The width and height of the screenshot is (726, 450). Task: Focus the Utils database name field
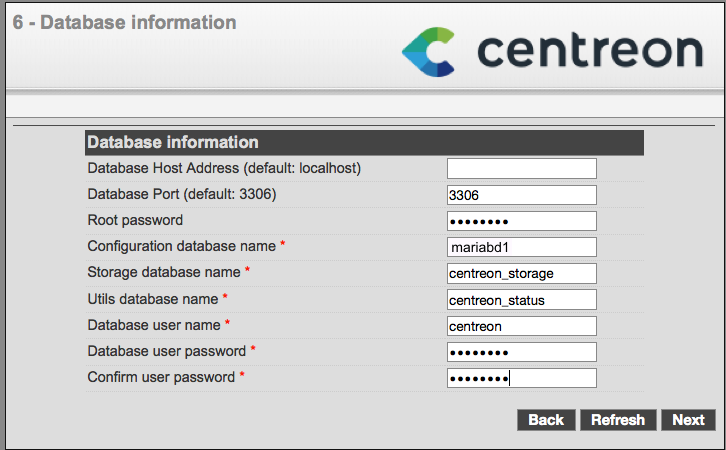coord(521,299)
